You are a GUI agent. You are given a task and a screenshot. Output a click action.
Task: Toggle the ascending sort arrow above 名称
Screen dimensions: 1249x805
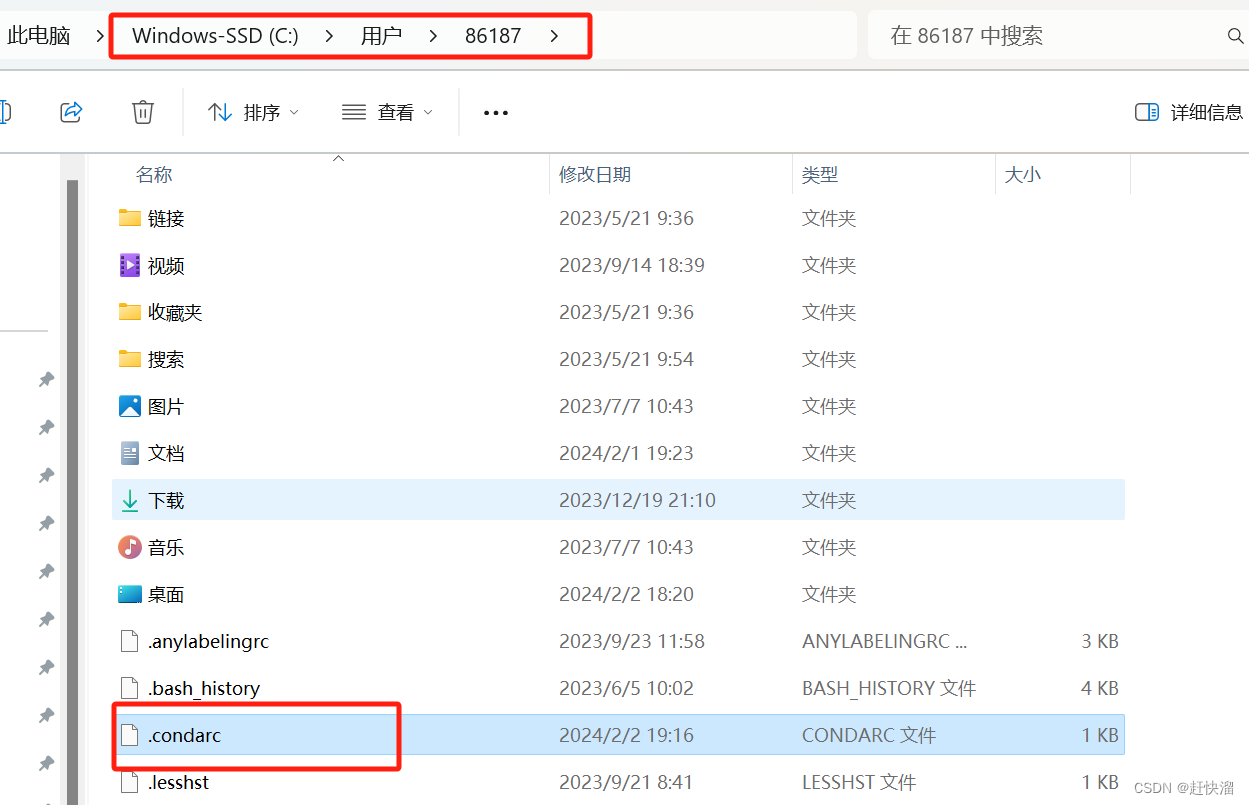(x=338, y=157)
